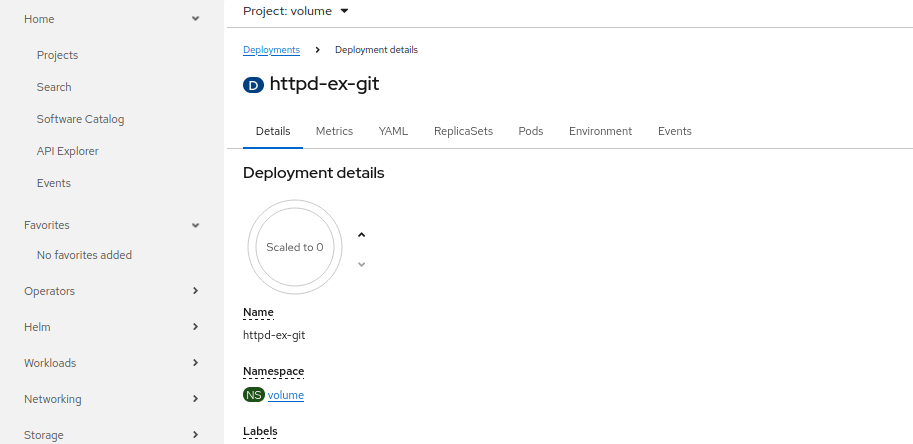Open the volume namespace link
913x444 pixels.
coord(286,395)
